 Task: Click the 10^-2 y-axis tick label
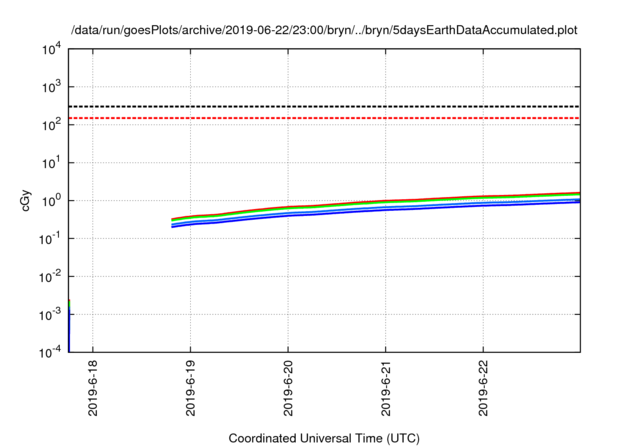(x=50, y=276)
